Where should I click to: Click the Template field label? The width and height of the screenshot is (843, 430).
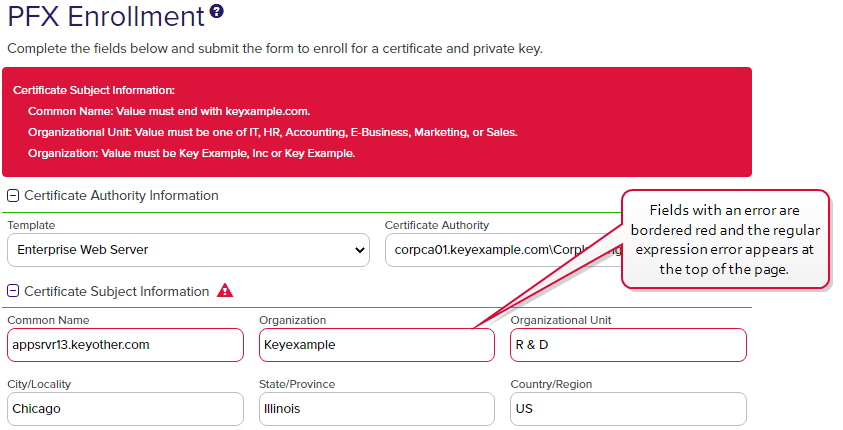pos(31,225)
